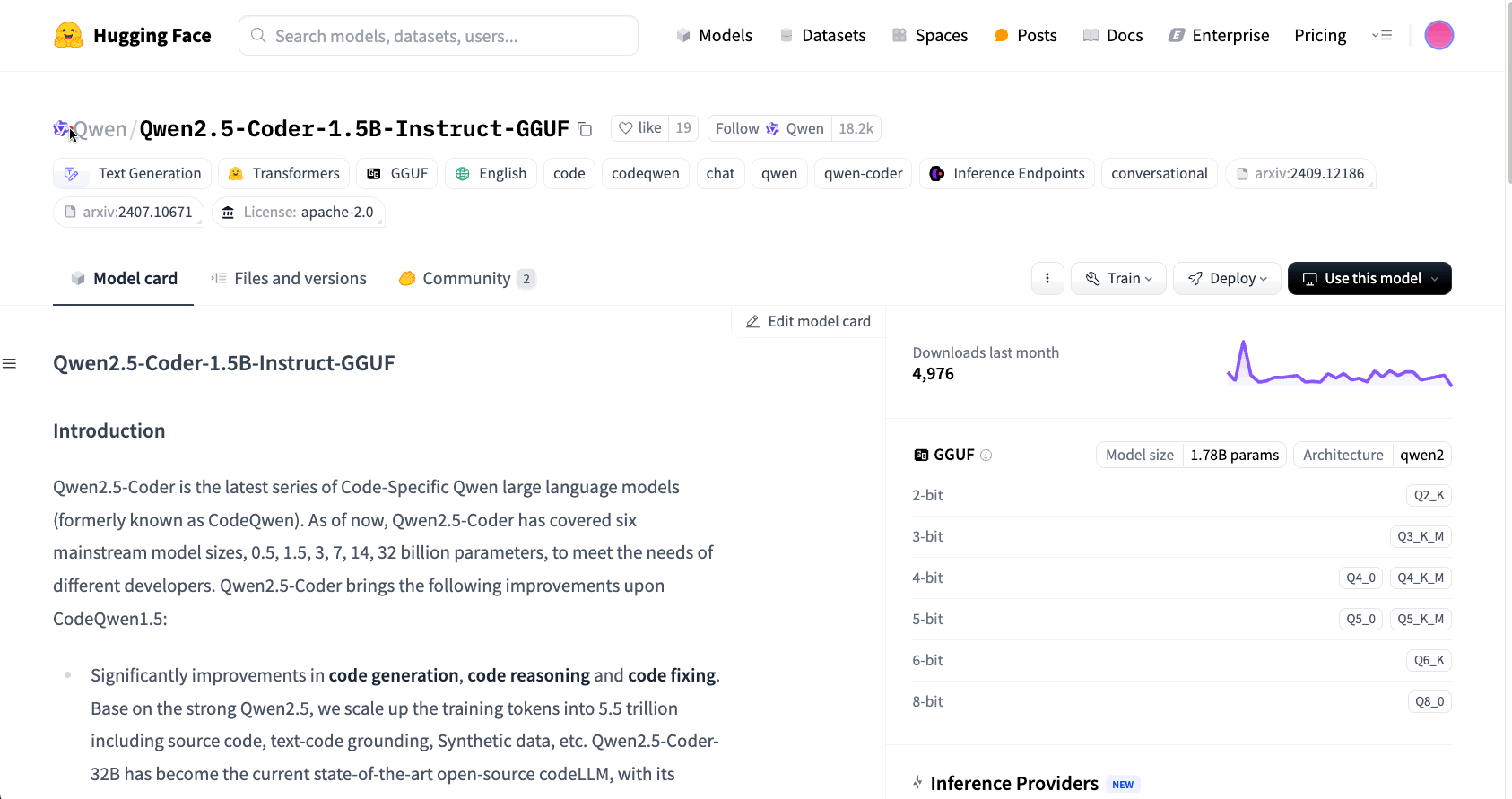Click the heart like icon
The height and width of the screenshot is (799, 1512).
(x=626, y=128)
